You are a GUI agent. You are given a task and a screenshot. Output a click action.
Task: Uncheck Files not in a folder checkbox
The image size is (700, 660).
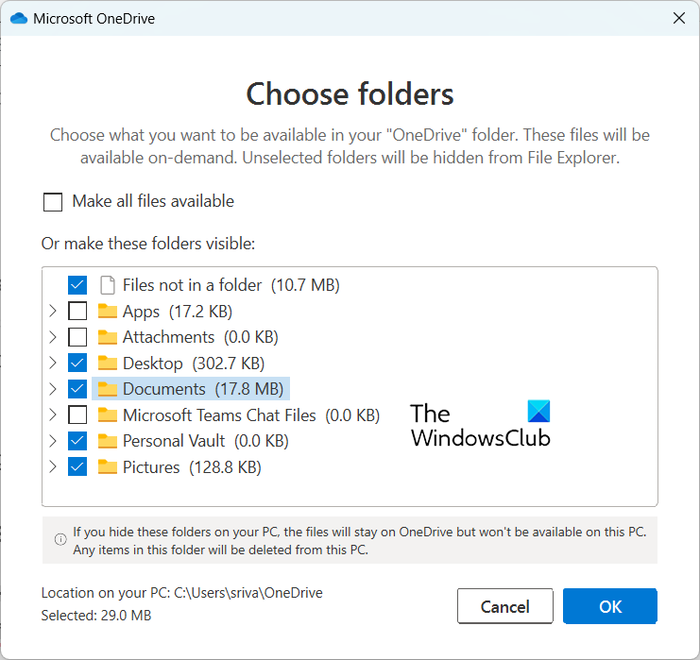coord(77,285)
